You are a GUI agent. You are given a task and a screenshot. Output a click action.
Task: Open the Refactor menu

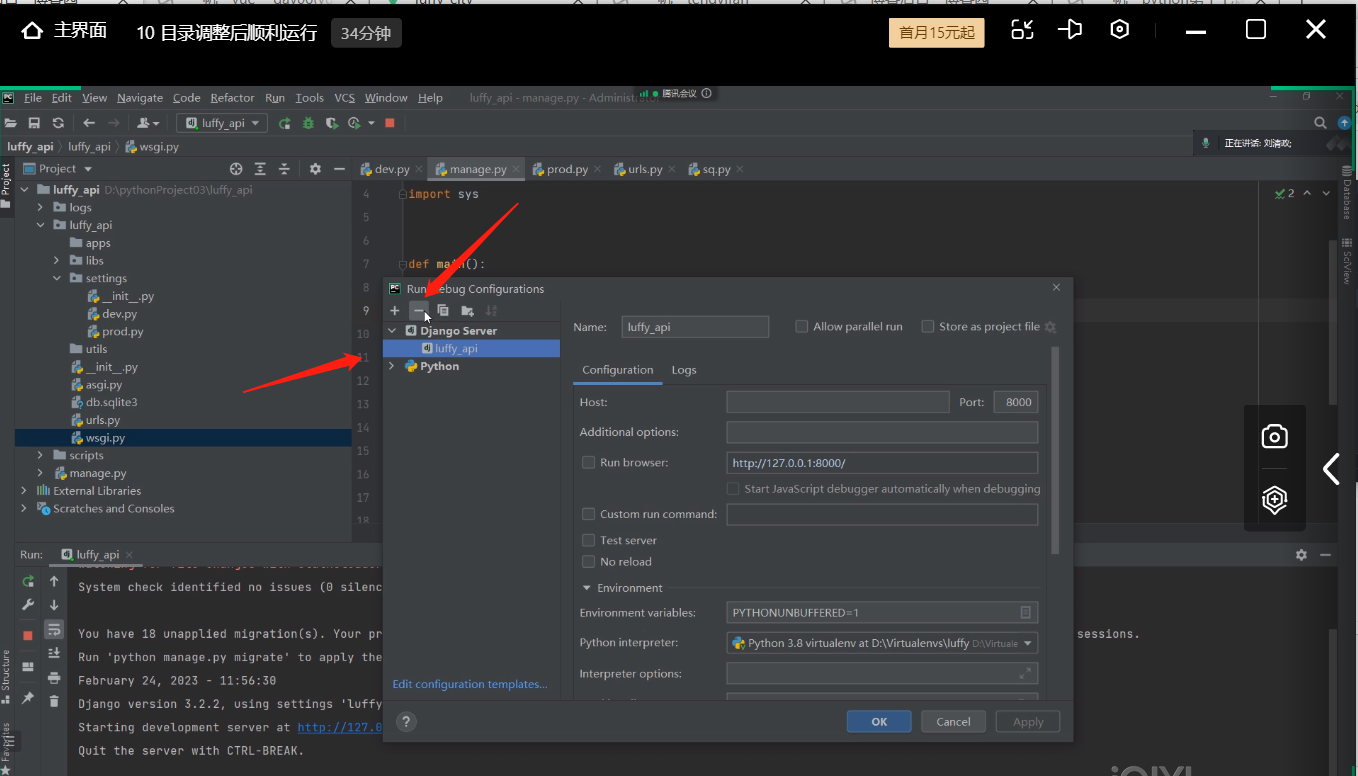(232, 98)
